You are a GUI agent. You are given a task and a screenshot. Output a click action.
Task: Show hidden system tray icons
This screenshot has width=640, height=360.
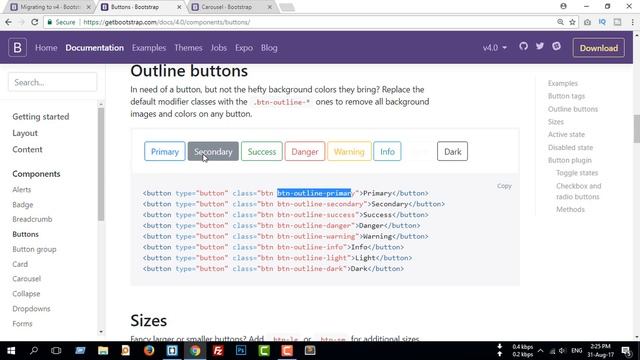tap(540, 351)
